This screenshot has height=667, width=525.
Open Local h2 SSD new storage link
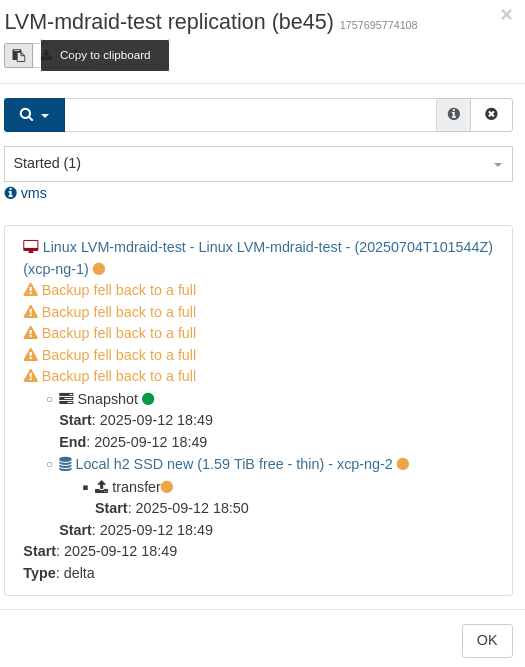pos(234,464)
